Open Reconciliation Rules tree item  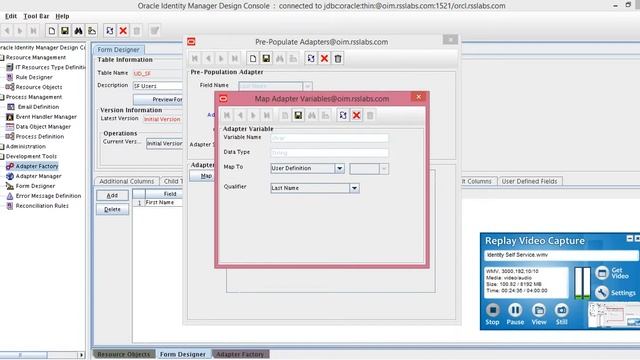(42, 206)
